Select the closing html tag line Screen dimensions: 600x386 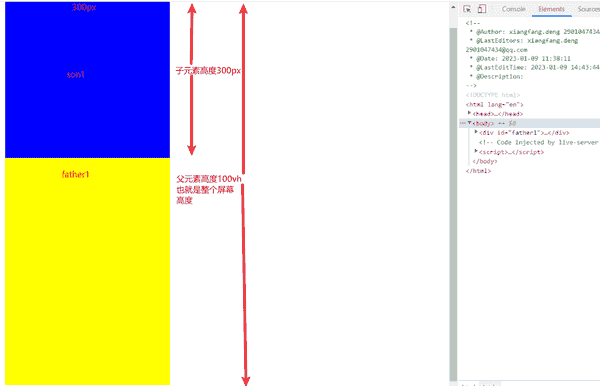(x=478, y=171)
